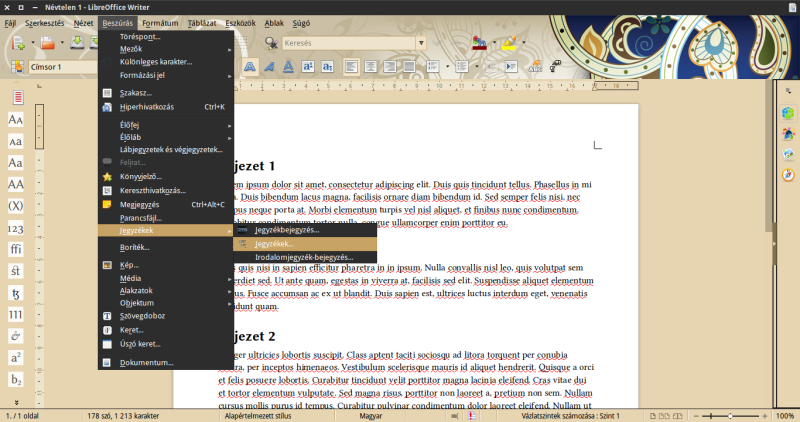The height and width of the screenshot is (422, 800).
Task: Toggle the center paragraph alignment button
Action: 370,67
